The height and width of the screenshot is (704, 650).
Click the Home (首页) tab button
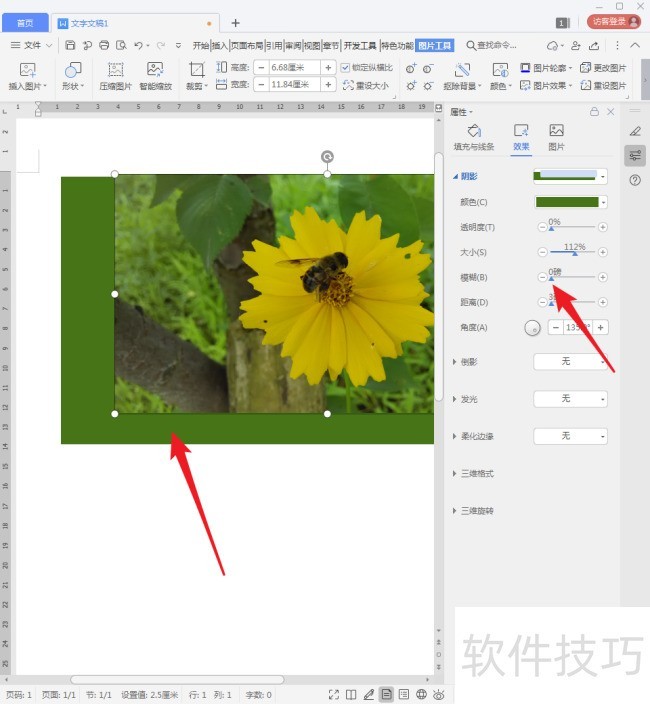25,23
